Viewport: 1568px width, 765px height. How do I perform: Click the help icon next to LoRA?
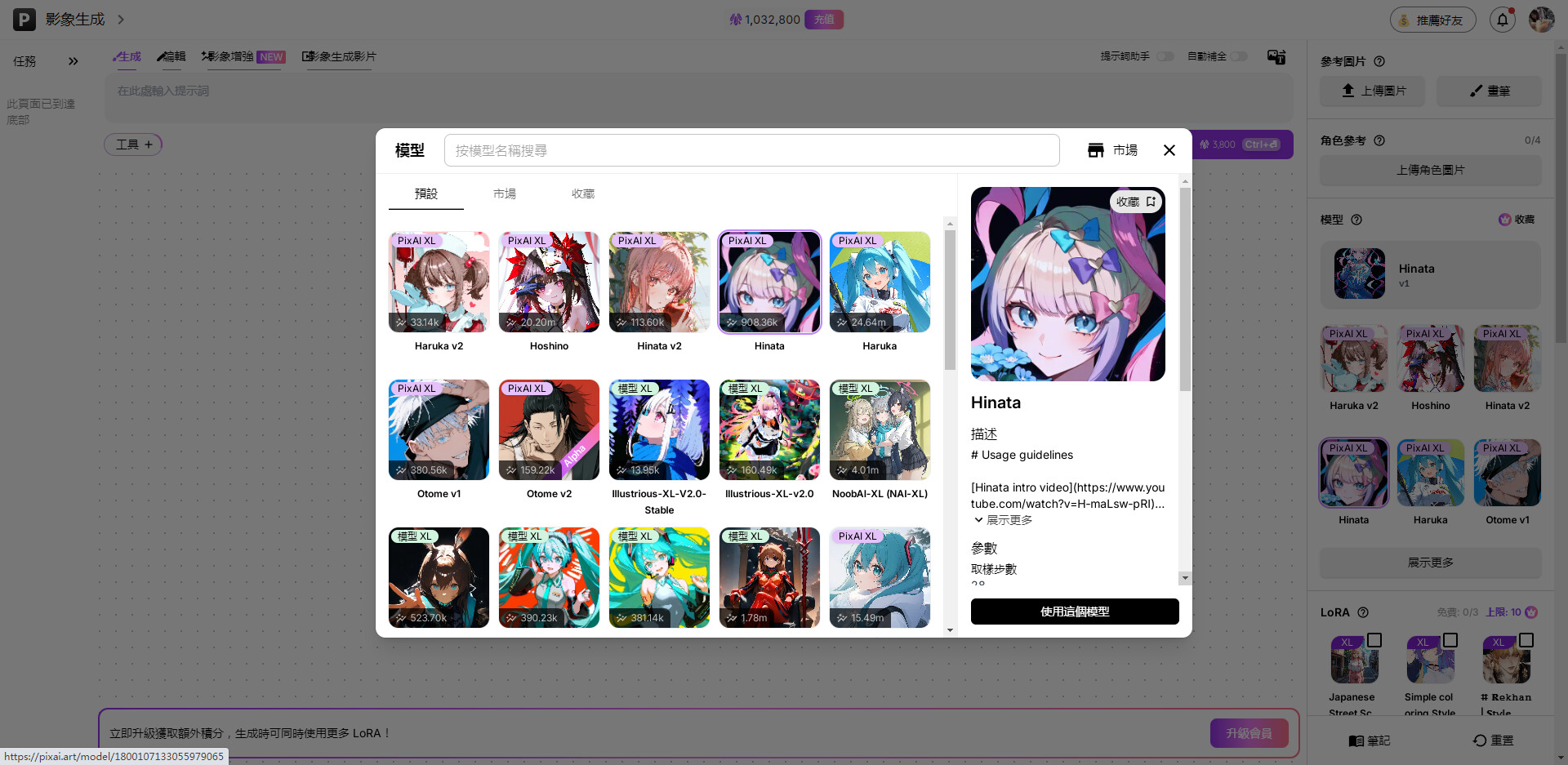point(1363,612)
